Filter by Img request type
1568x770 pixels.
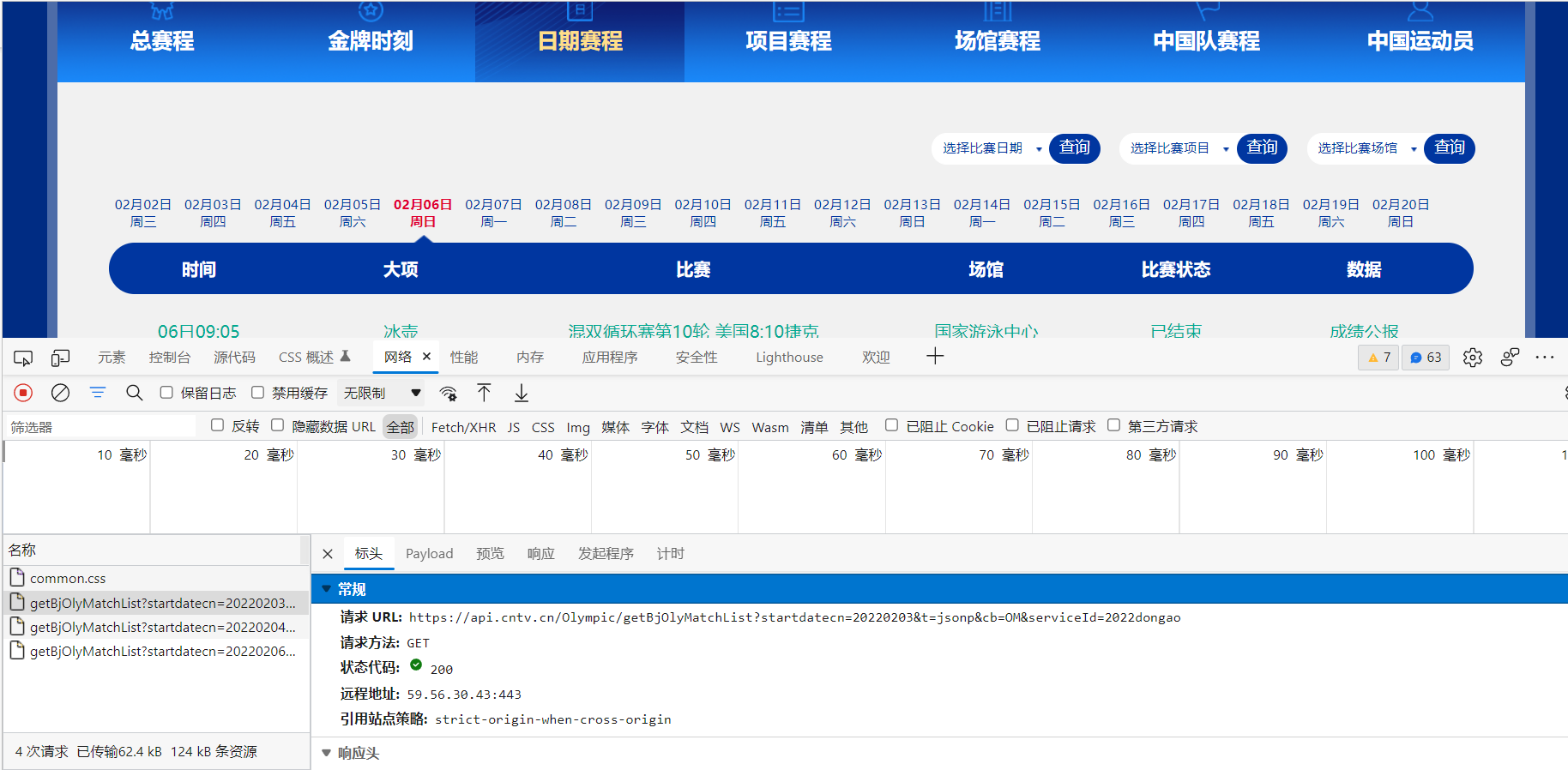578,427
